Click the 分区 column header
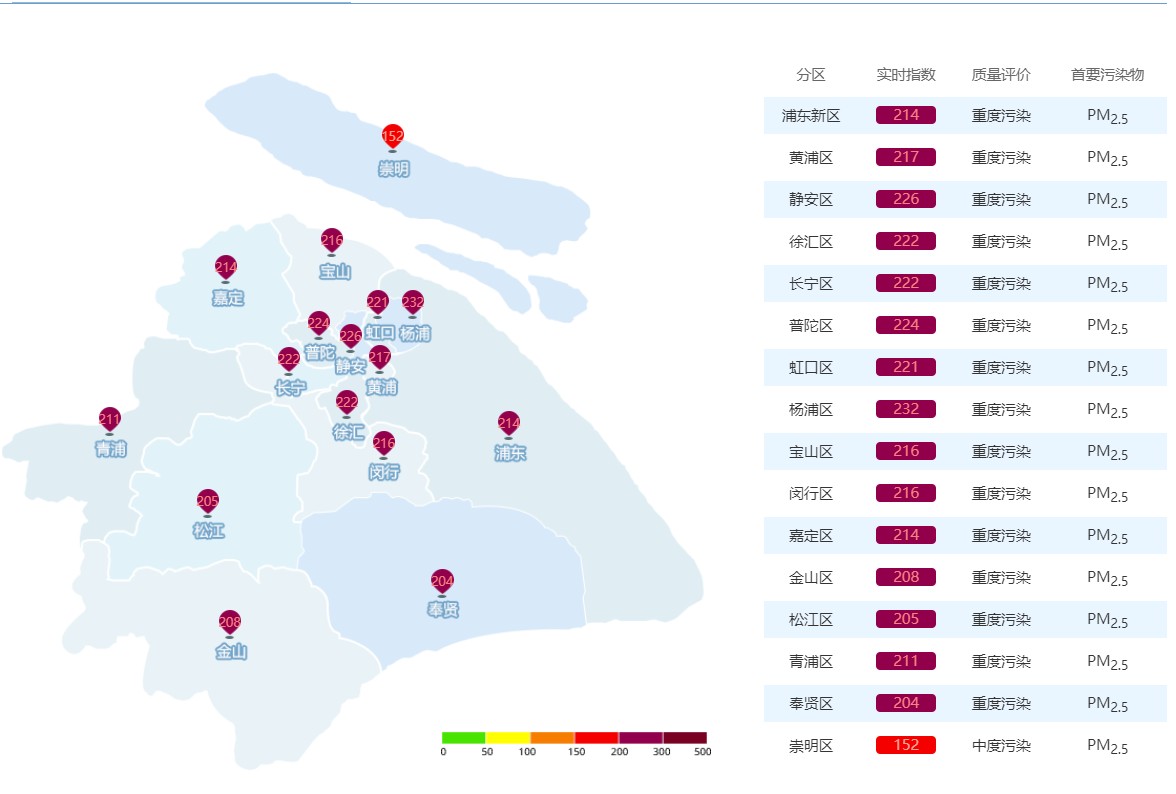The height and width of the screenshot is (794, 1176). 811,75
